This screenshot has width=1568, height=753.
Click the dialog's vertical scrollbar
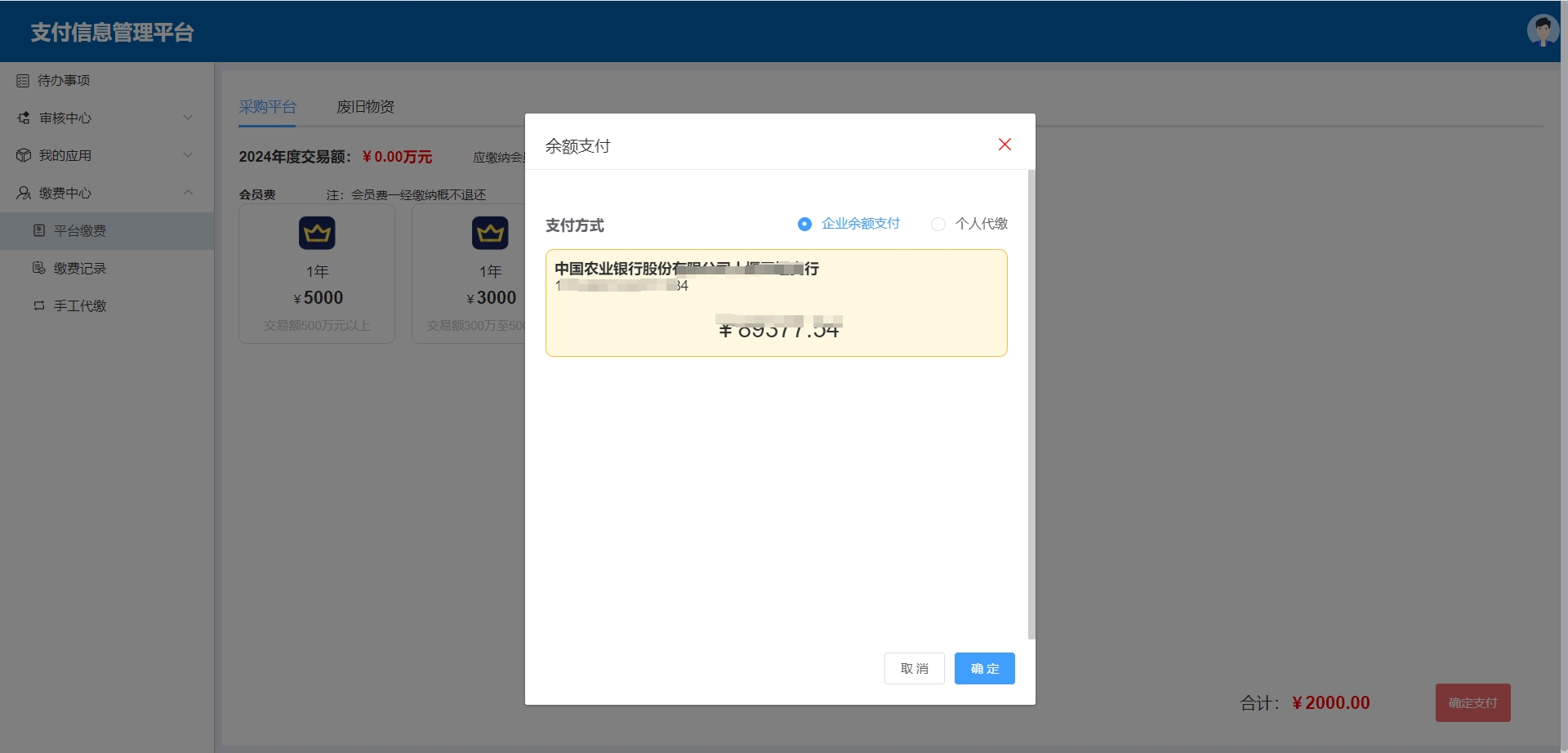tap(1031, 404)
